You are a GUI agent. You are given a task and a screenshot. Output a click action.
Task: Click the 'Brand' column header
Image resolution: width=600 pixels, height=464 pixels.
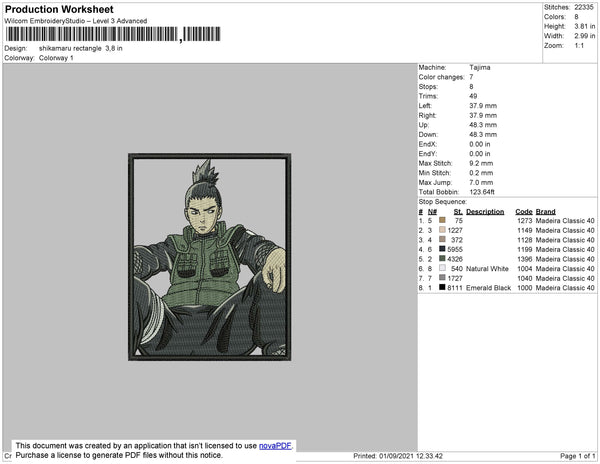click(546, 212)
